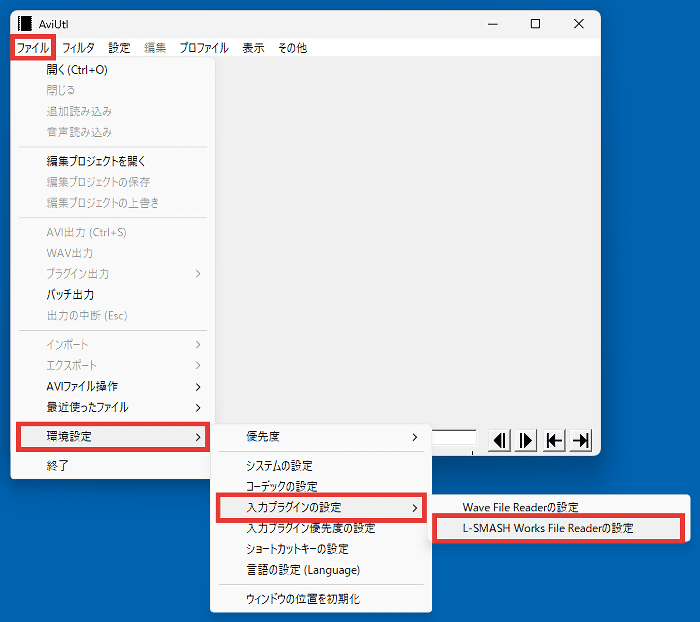Open the プロファイル menu

(203, 47)
